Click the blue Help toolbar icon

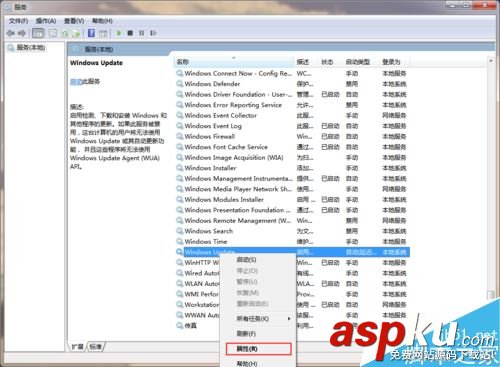[x=91, y=33]
